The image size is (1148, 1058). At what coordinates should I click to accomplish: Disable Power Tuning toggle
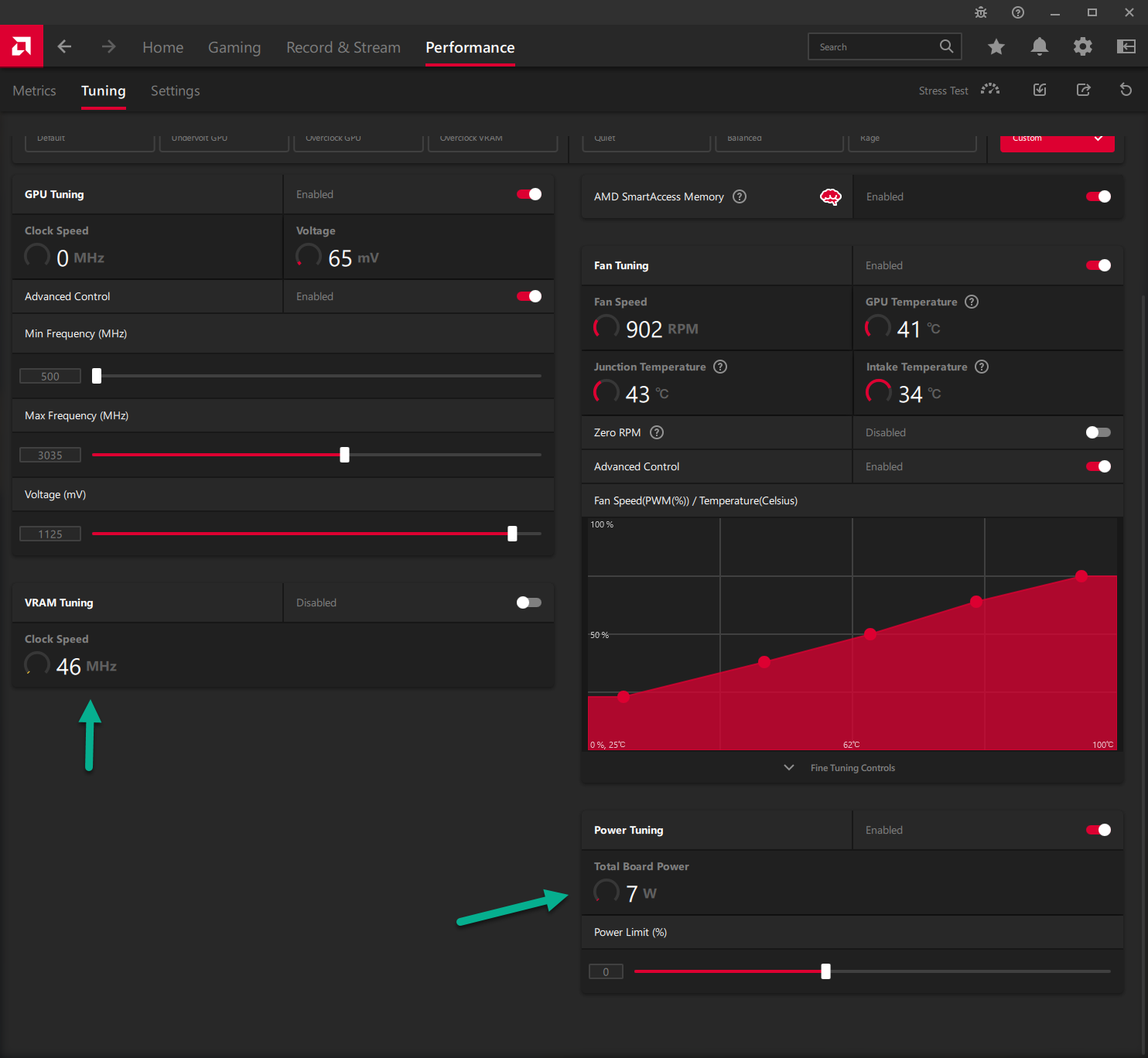(1098, 830)
